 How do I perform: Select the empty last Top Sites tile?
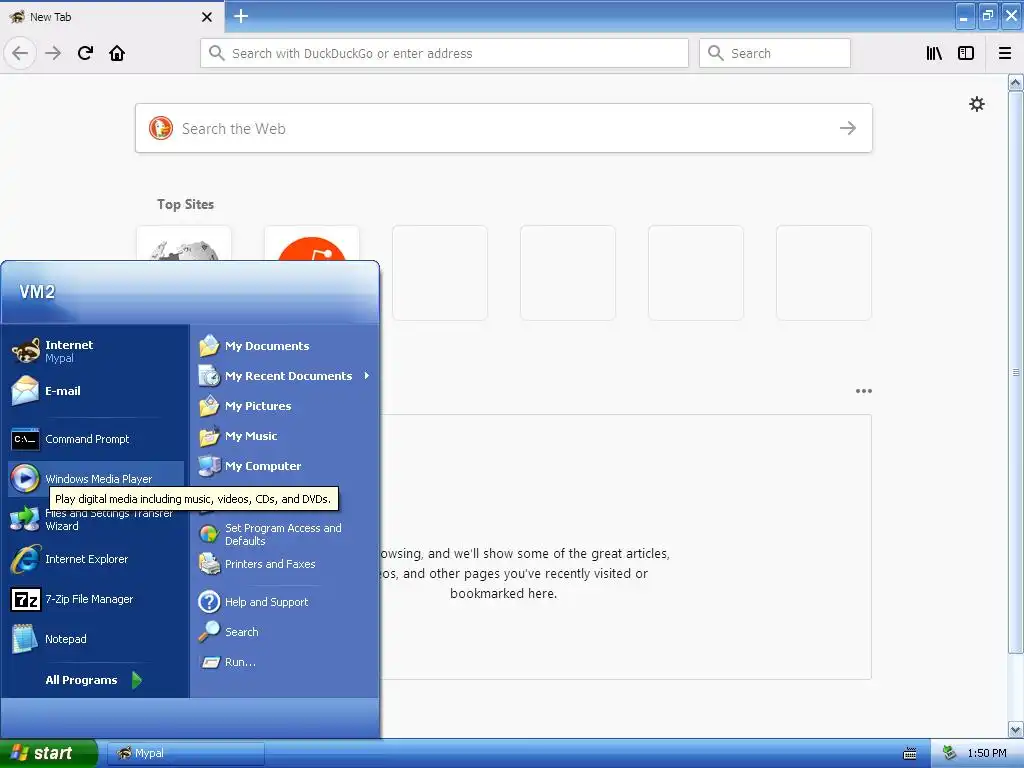coord(824,273)
